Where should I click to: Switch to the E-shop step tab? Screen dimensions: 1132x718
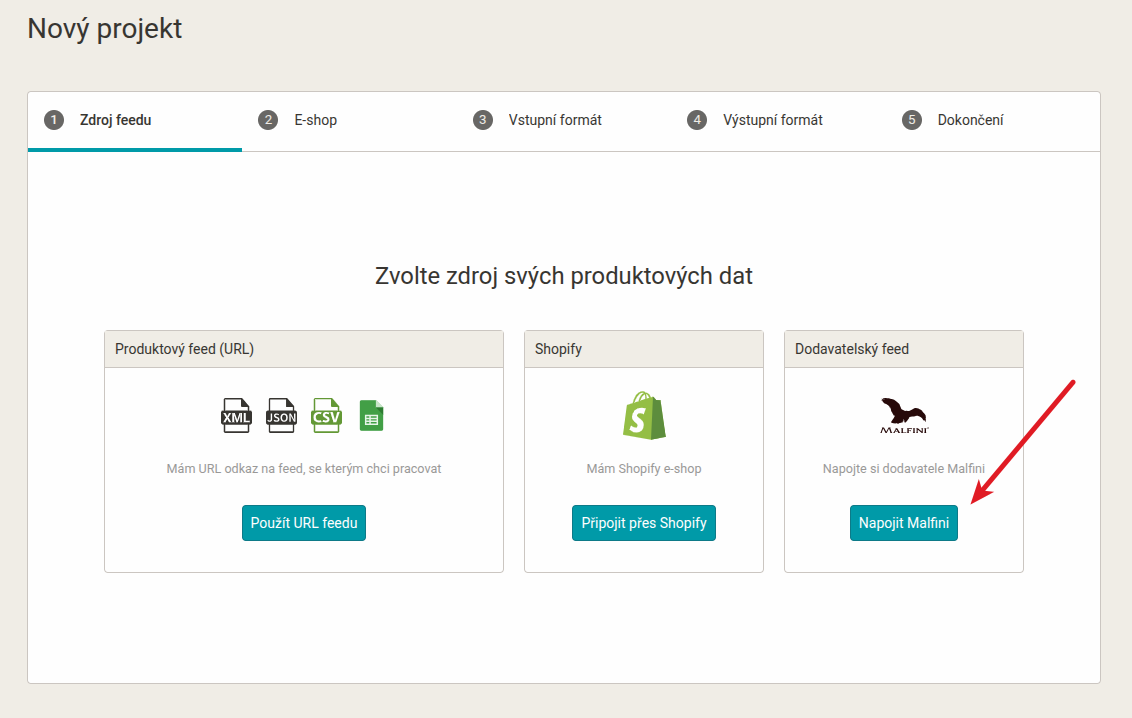349,121
